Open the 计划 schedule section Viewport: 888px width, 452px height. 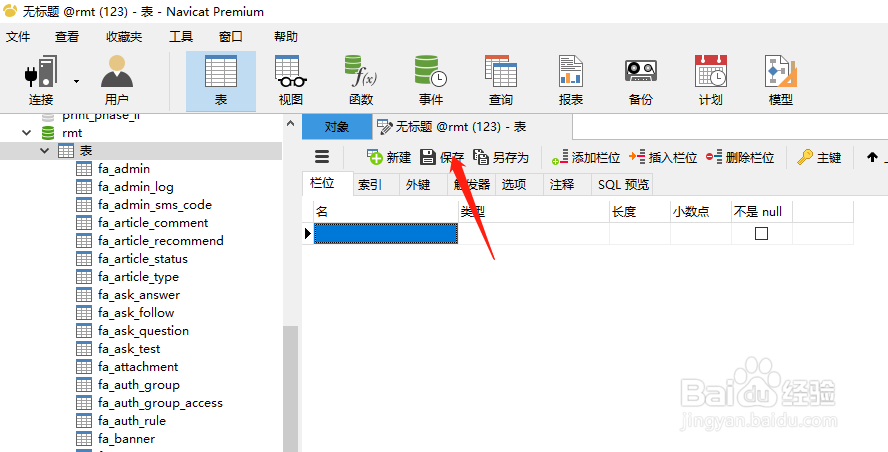711,81
